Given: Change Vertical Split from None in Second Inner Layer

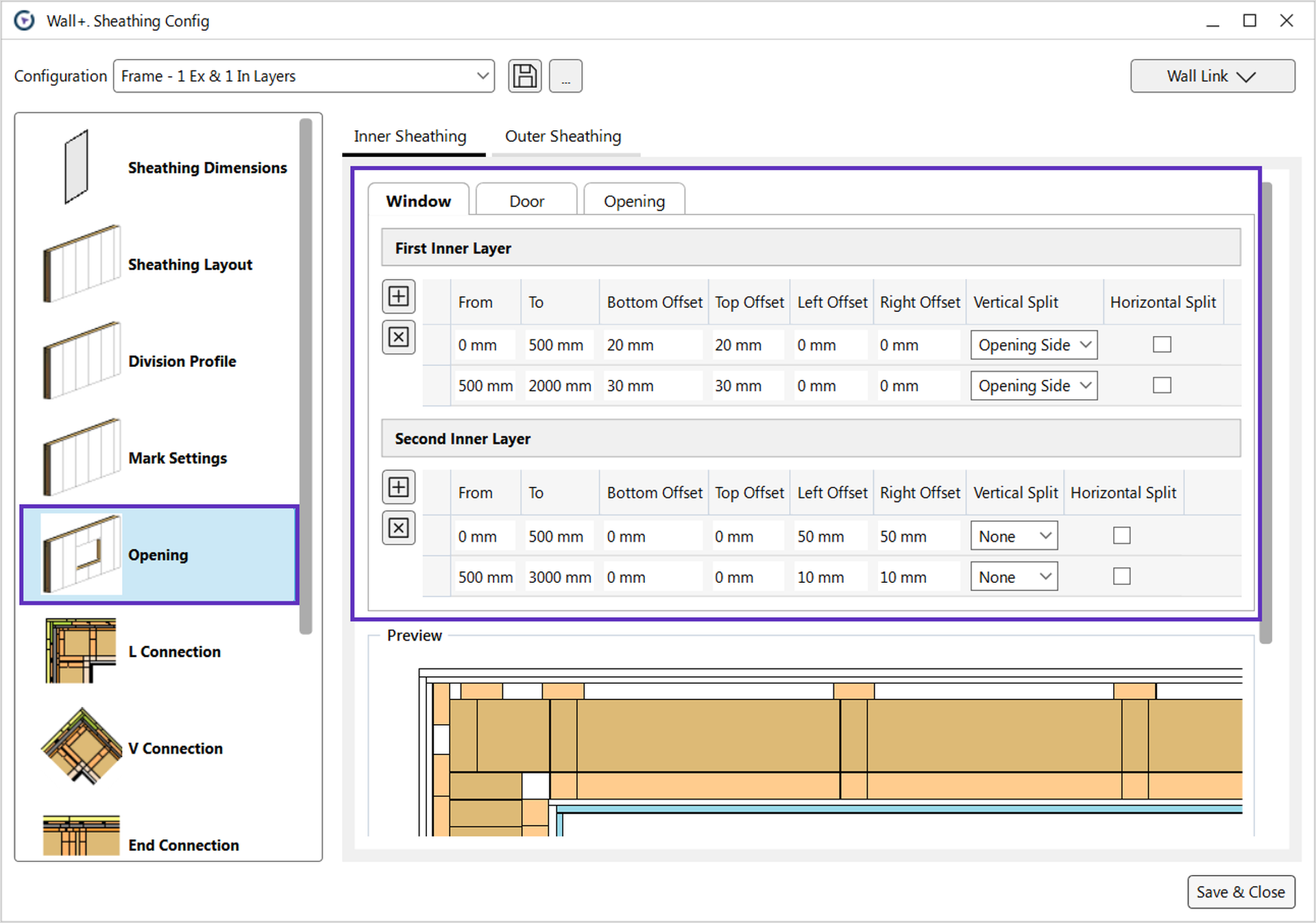Looking at the screenshot, I should [x=1014, y=536].
